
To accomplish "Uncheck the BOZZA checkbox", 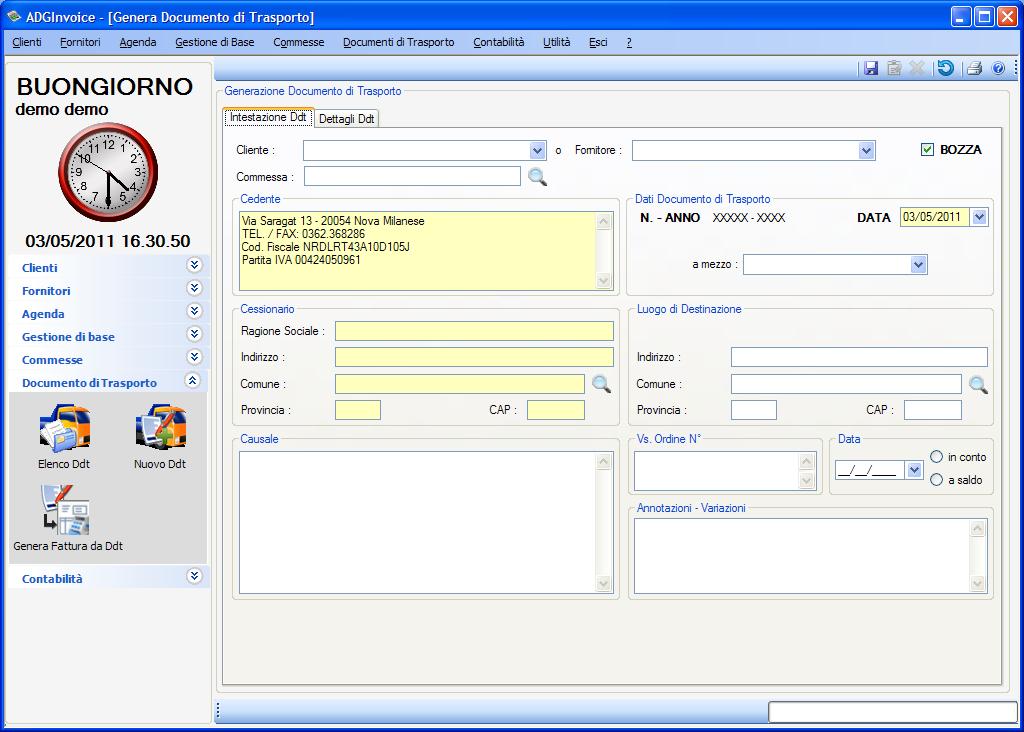I will (x=927, y=149).
